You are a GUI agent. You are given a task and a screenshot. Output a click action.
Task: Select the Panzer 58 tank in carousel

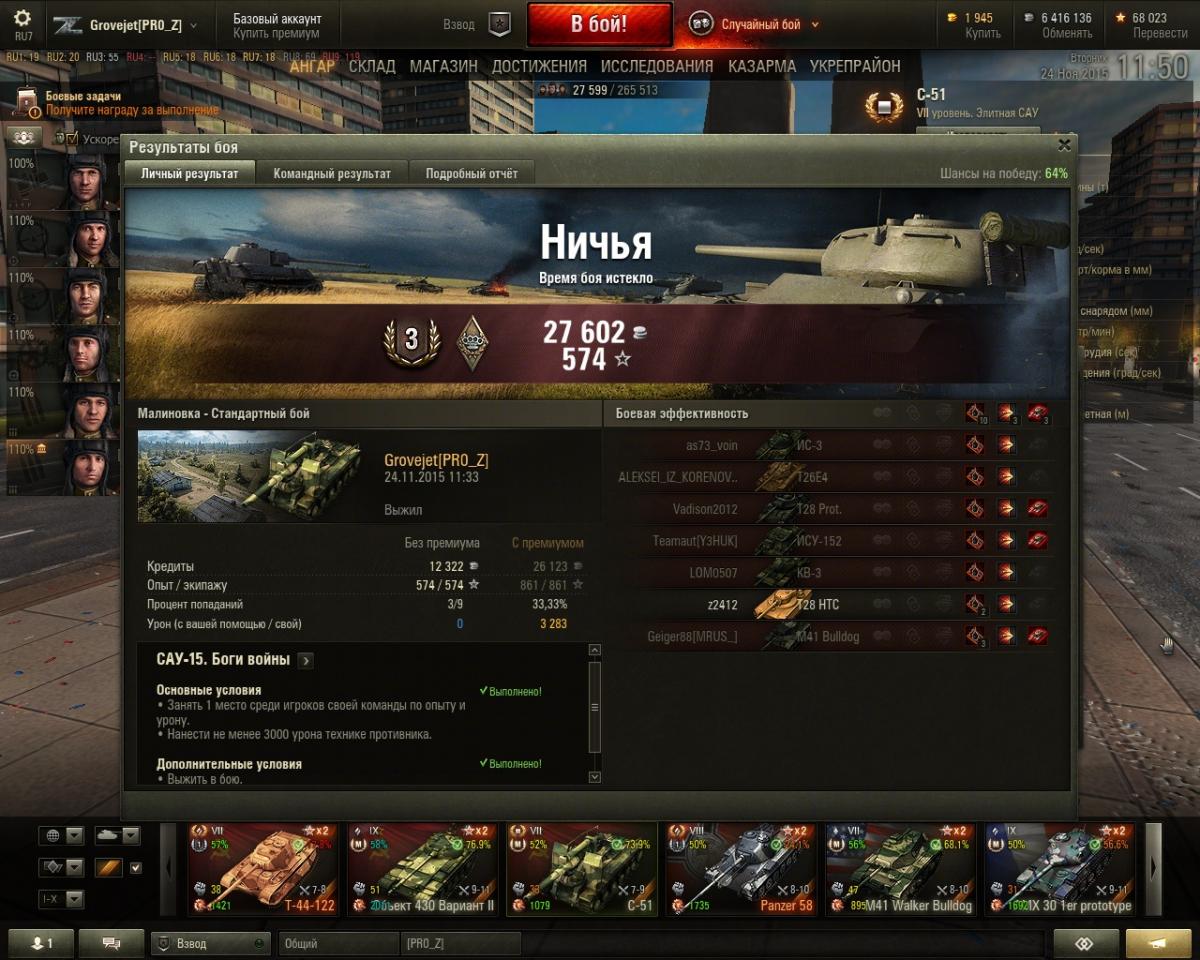click(x=742, y=868)
